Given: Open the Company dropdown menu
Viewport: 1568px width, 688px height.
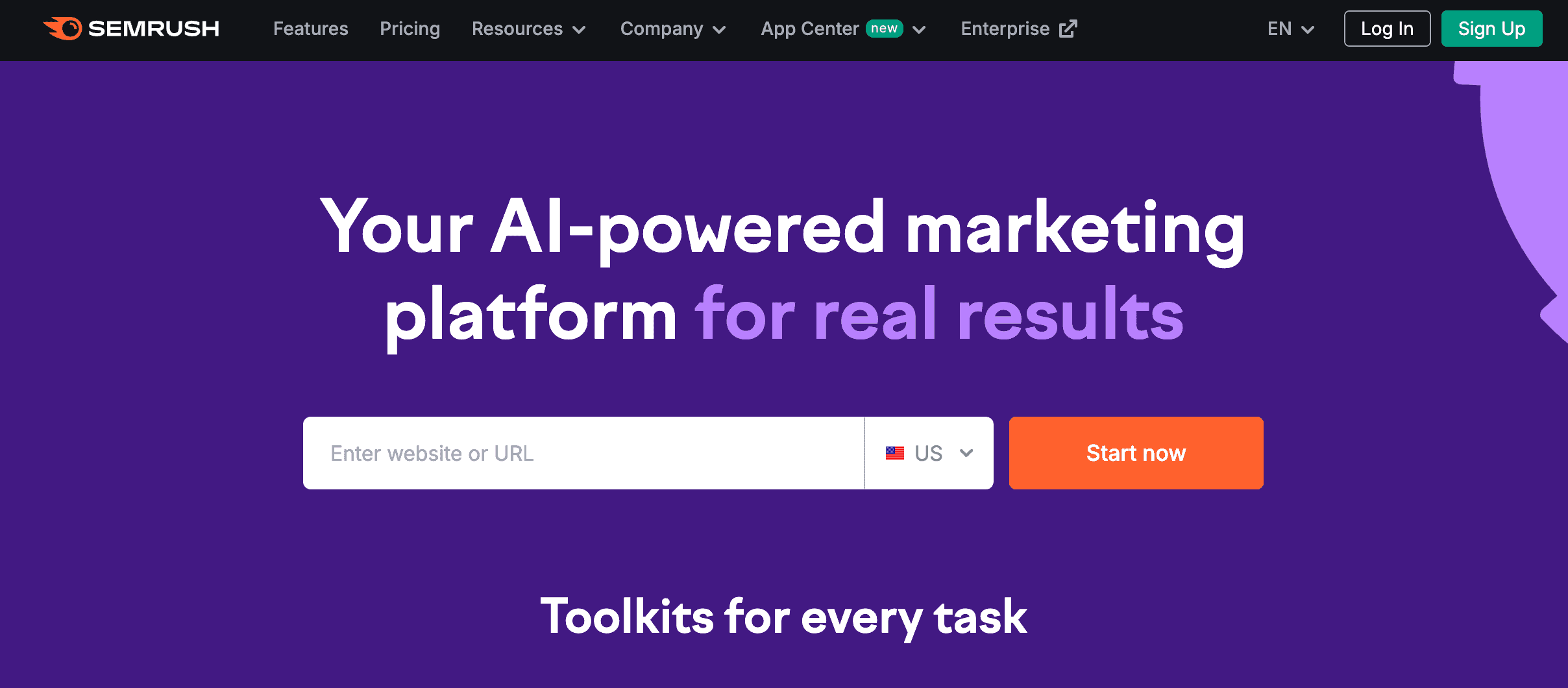Looking at the screenshot, I should point(661,29).
